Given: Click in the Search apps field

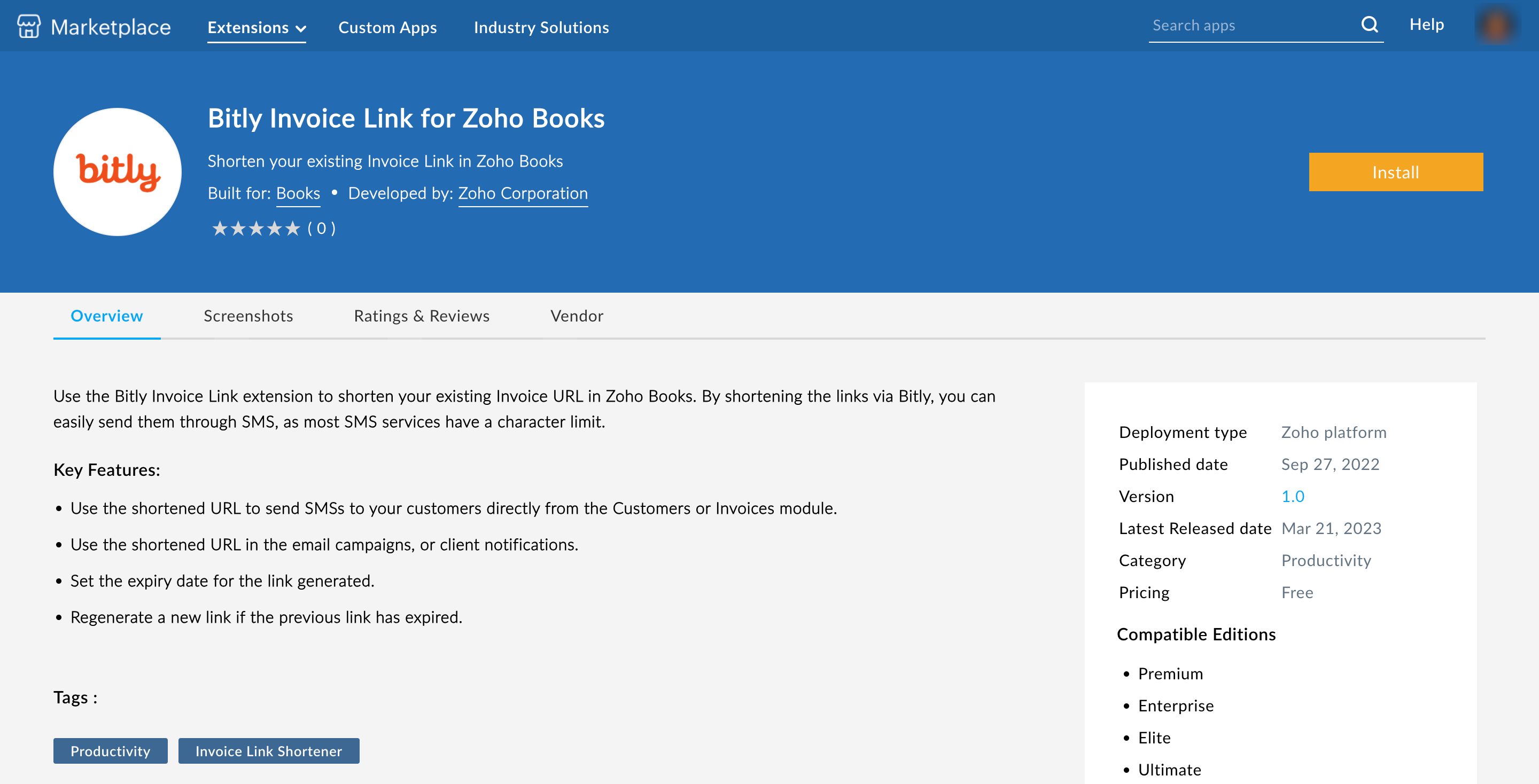Looking at the screenshot, I should pos(1252,26).
